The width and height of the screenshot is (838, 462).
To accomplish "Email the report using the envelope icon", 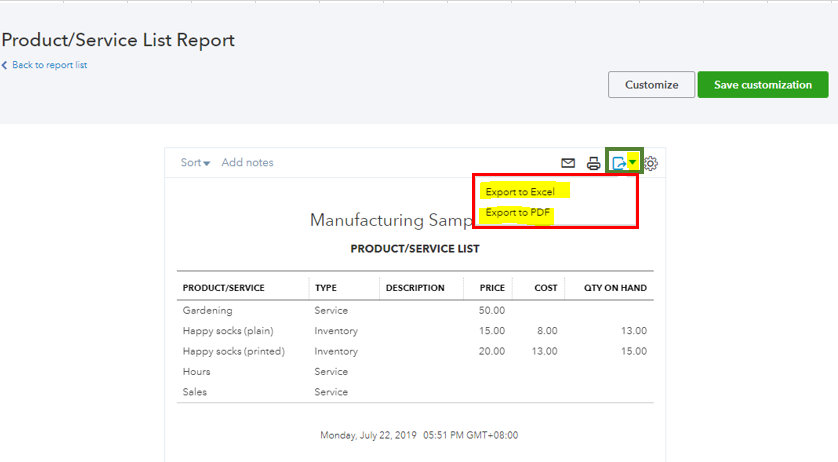I will tap(568, 163).
